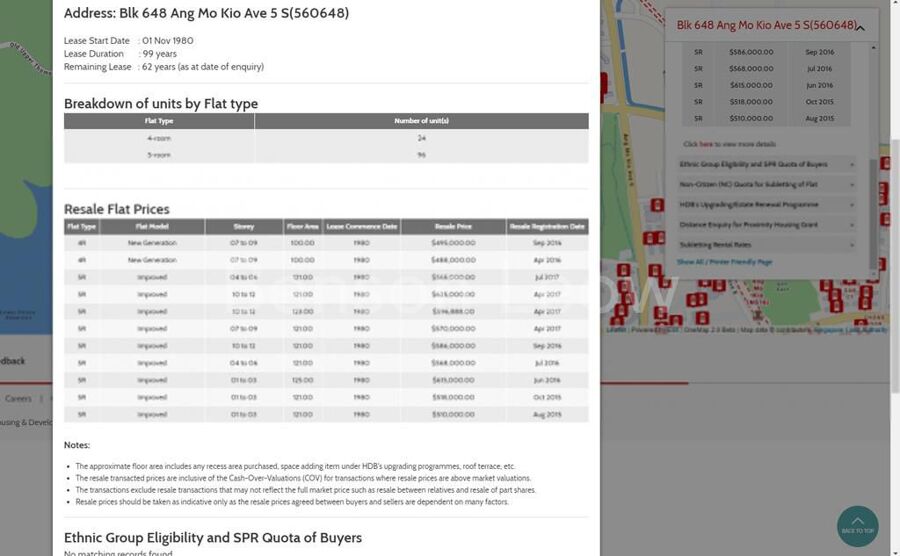The height and width of the screenshot is (556, 900).
Task: Expand Subletting Rental Rates section
Action: pyautogui.click(x=766, y=245)
